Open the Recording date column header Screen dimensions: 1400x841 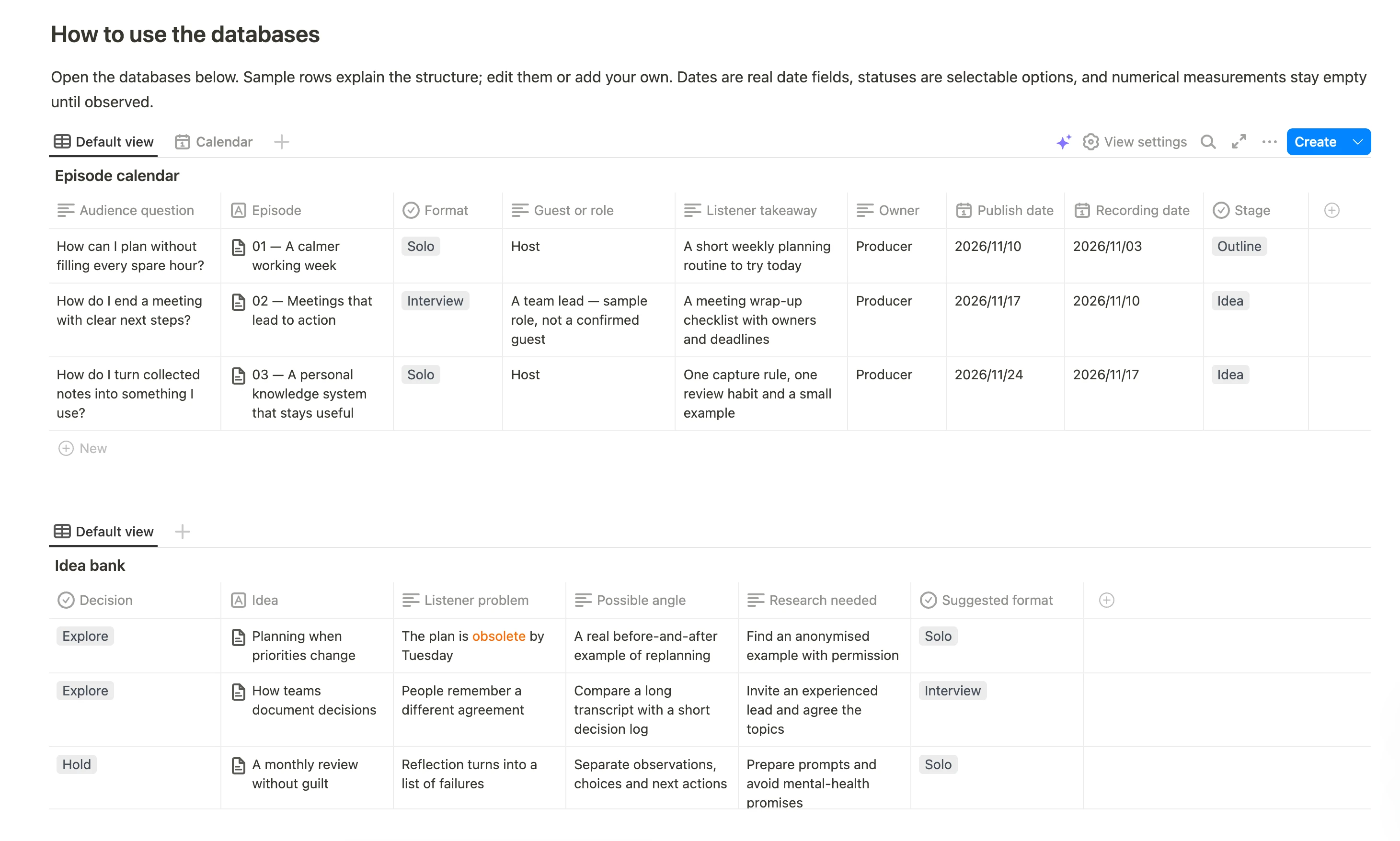coord(1134,210)
